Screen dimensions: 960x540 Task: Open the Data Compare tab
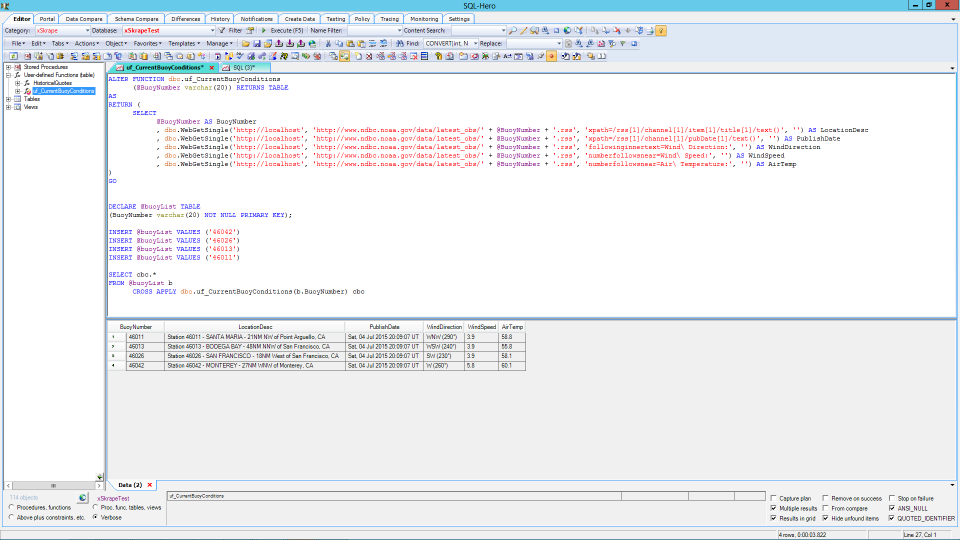pyautogui.click(x=84, y=19)
